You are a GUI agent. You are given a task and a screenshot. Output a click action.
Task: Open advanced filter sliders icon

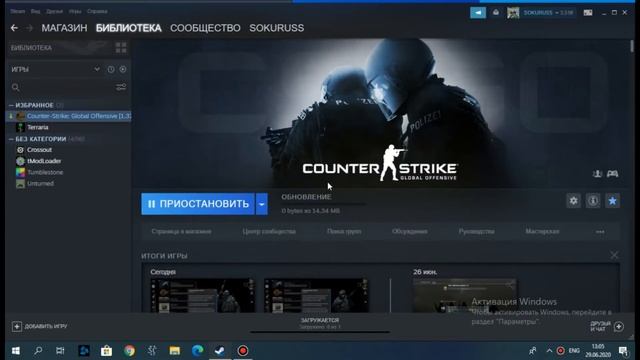click(121, 87)
